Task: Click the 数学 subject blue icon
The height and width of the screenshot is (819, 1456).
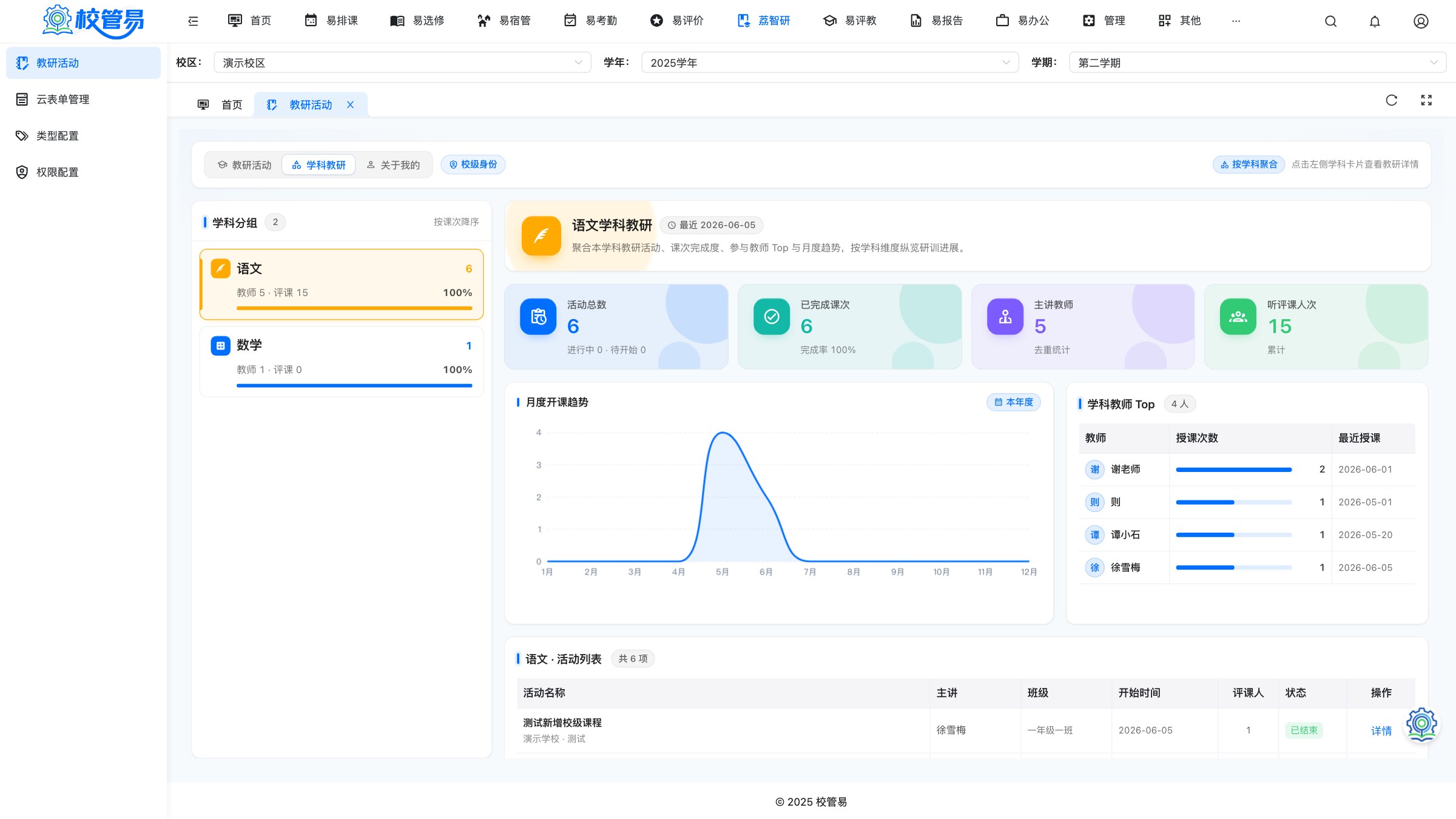Action: (220, 345)
